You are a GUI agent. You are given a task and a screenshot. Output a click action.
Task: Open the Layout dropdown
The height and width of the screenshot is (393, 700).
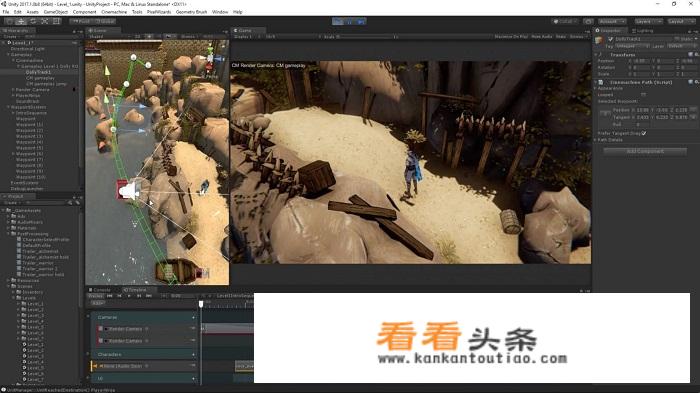(x=681, y=21)
